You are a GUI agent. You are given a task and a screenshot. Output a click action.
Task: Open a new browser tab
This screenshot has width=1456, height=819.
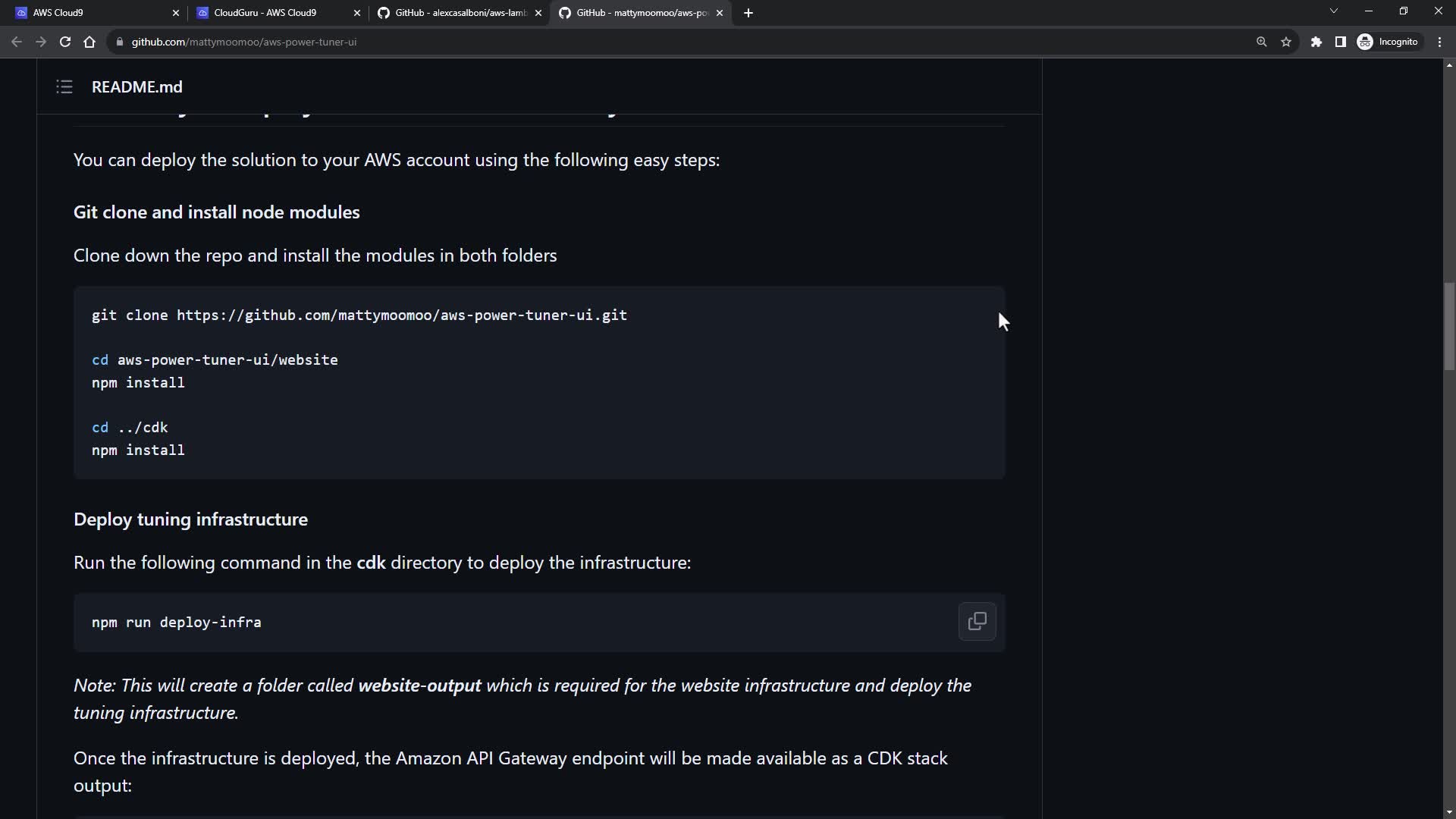748,13
